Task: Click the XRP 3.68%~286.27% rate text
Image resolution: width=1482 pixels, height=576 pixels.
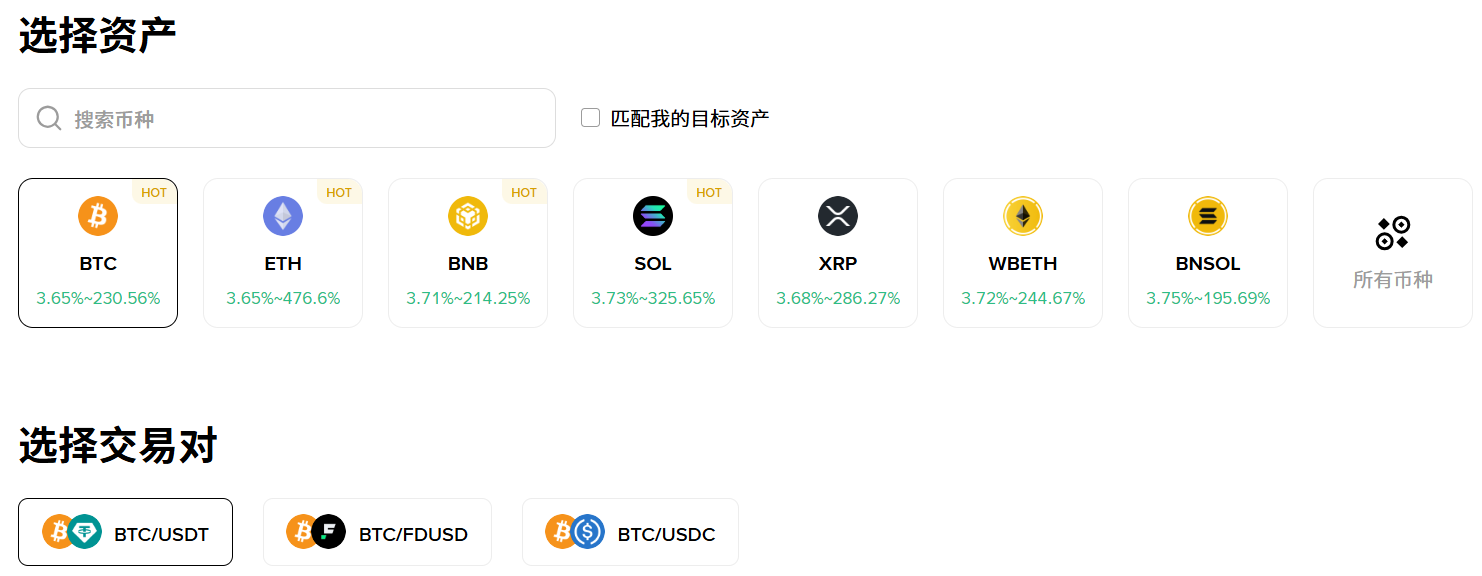Action: [838, 298]
